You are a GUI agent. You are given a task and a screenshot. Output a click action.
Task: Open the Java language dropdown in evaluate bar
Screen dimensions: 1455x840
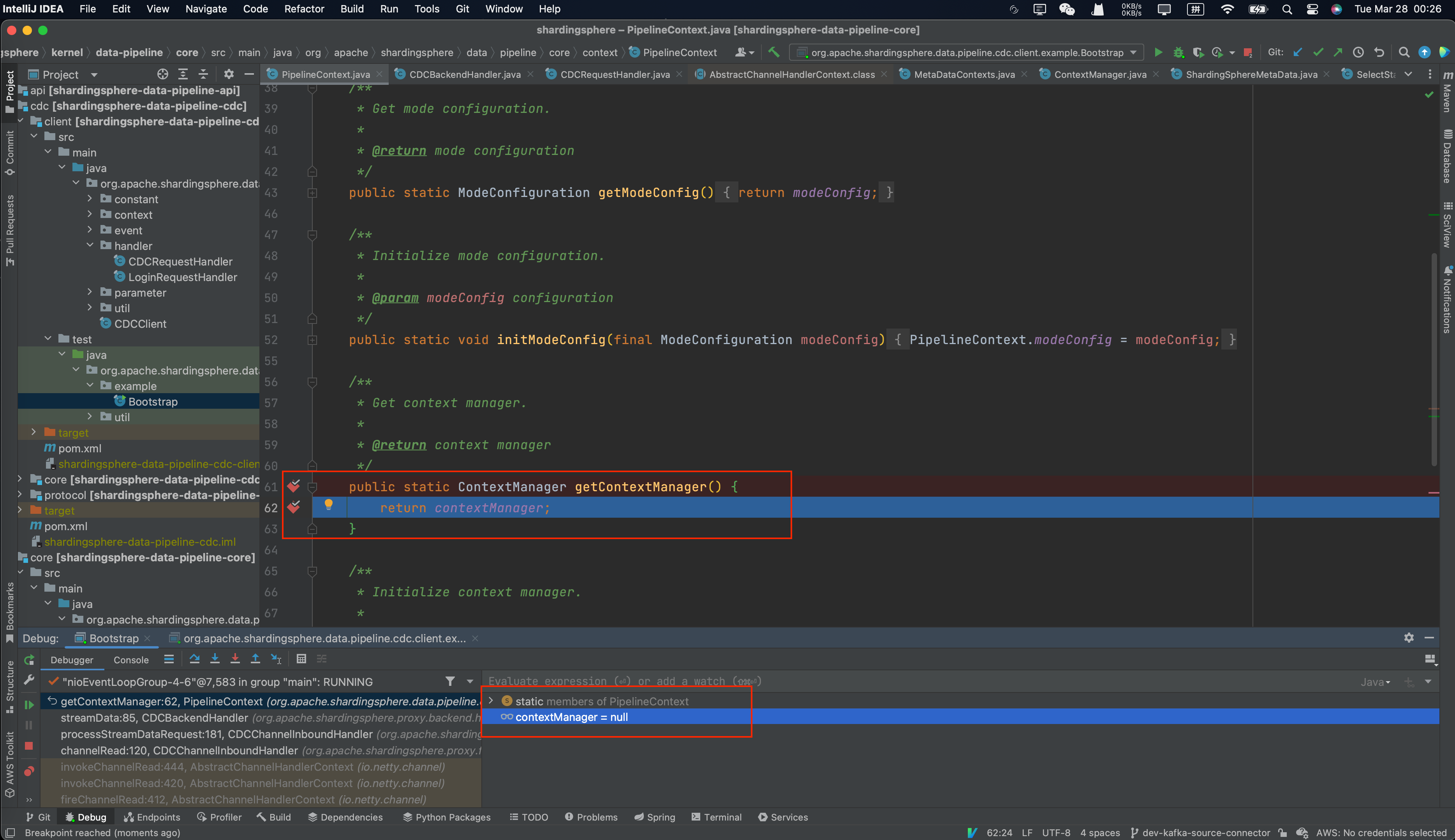(x=1375, y=682)
